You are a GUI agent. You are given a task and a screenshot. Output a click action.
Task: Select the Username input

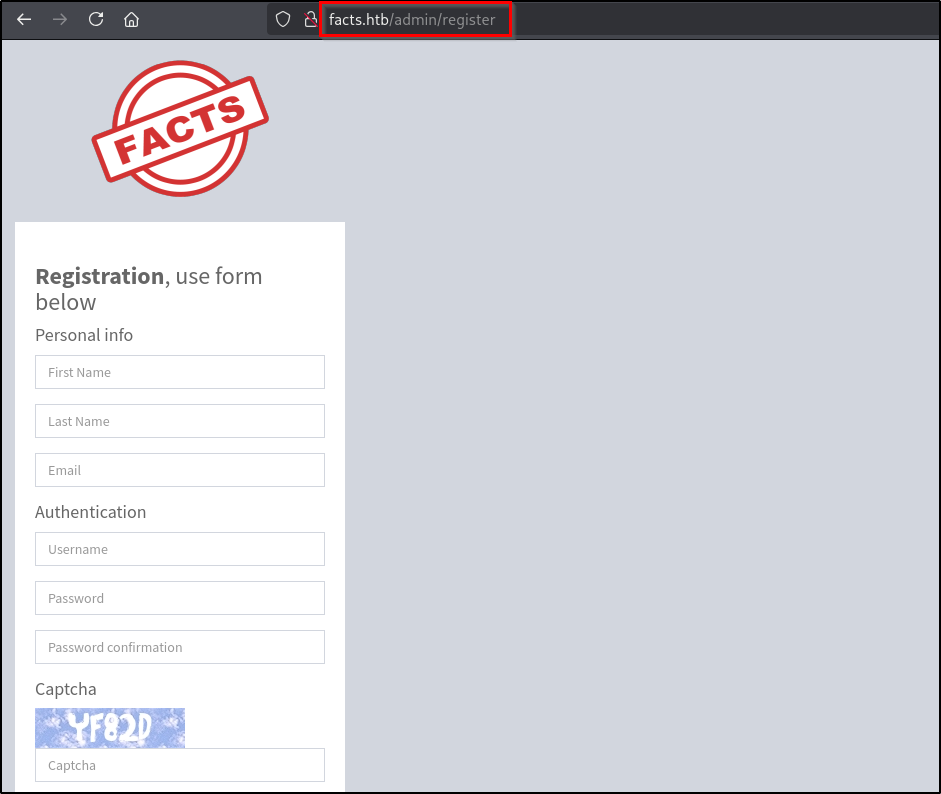[x=180, y=549]
